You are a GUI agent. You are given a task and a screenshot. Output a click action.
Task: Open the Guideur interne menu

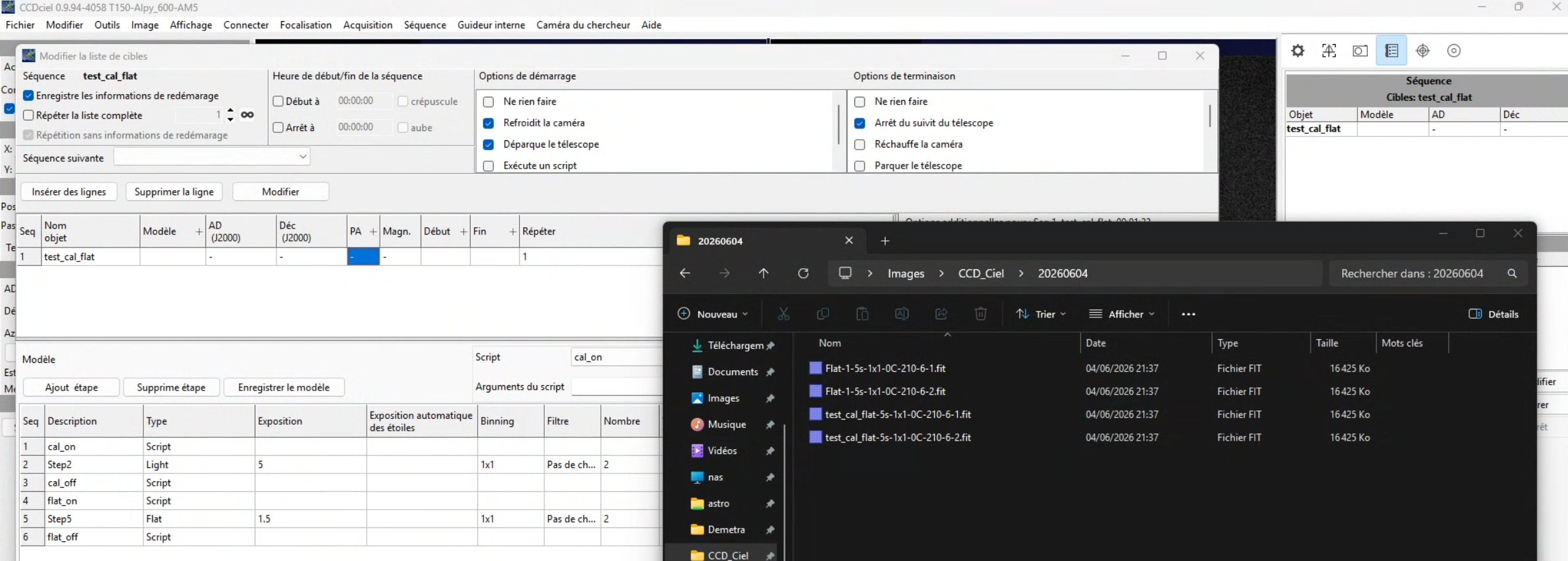click(x=491, y=25)
